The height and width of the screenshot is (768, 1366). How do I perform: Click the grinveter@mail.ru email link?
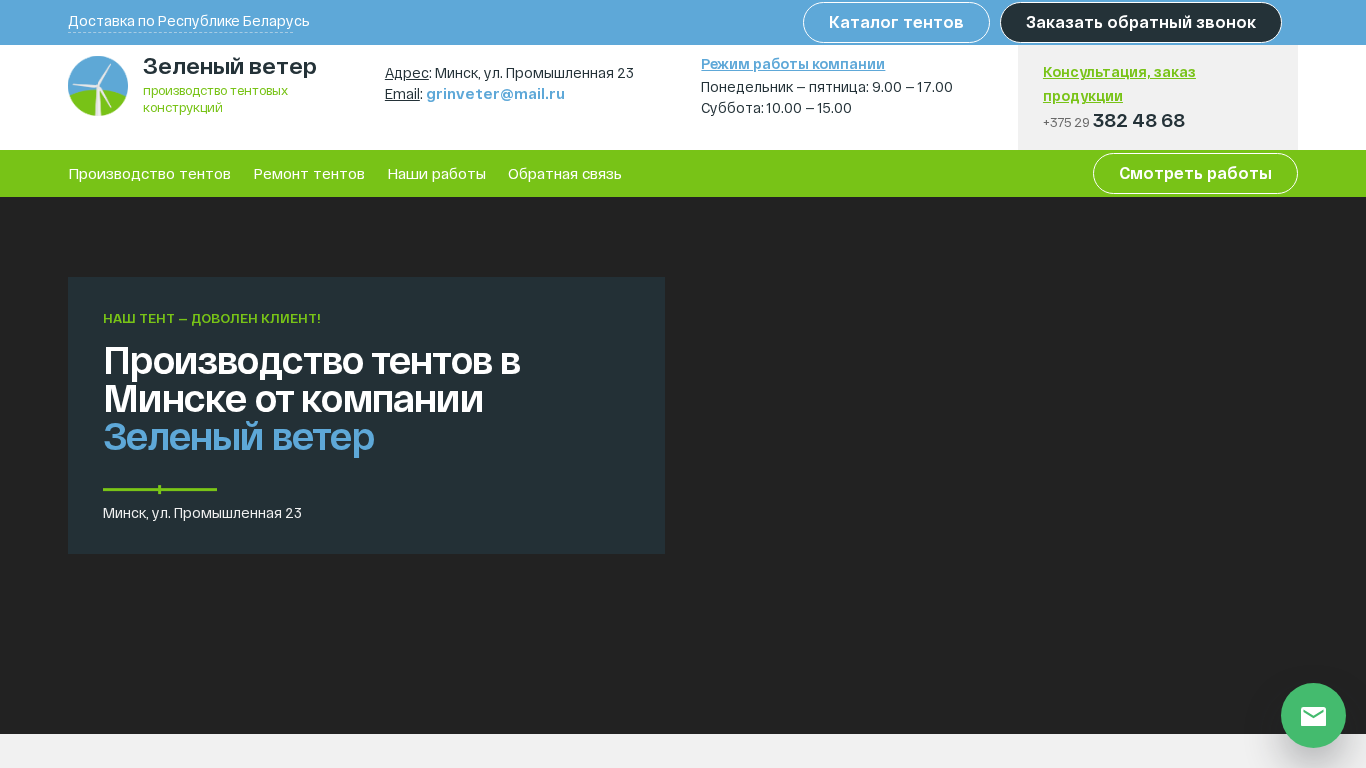[495, 94]
